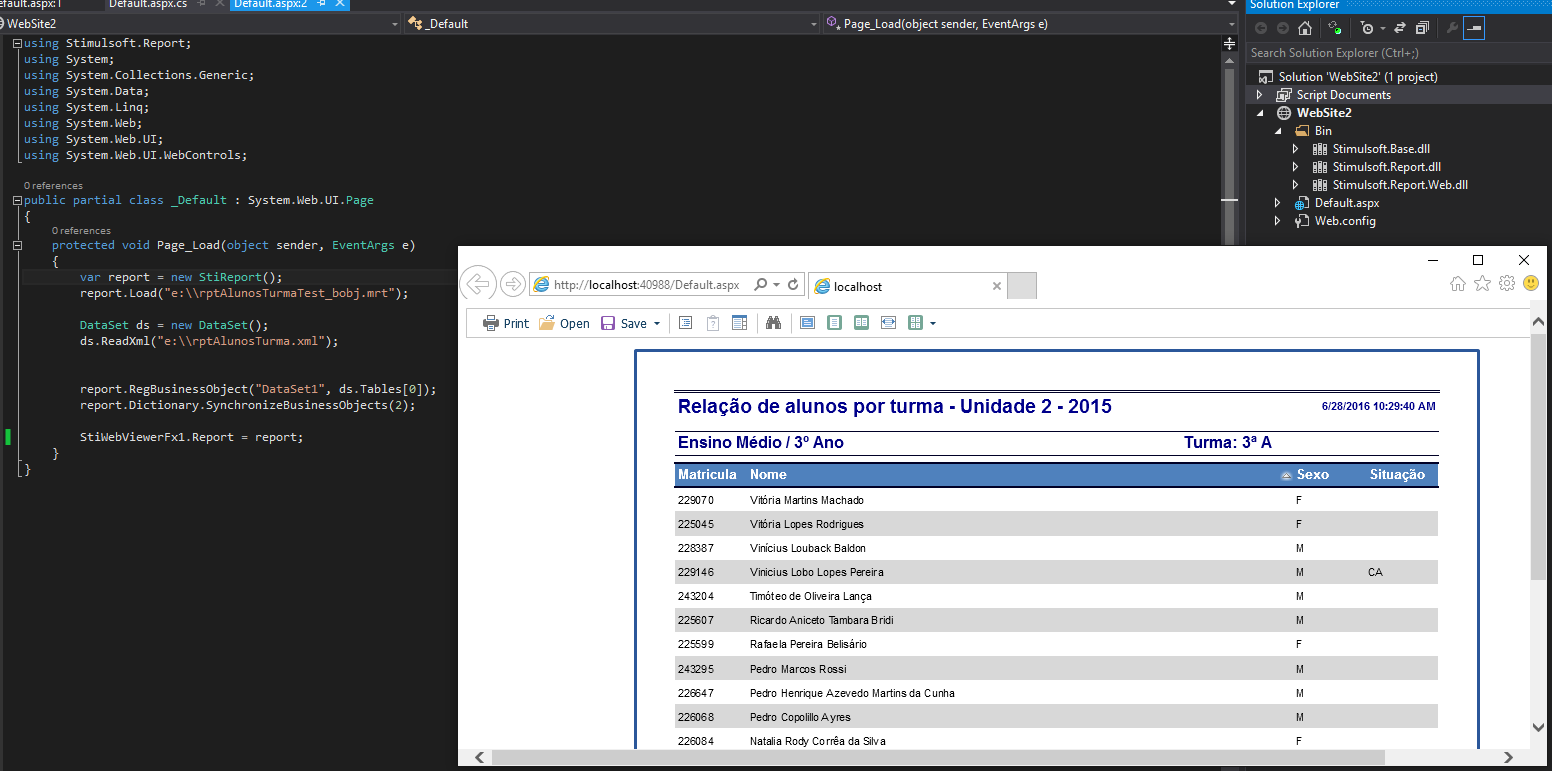
Task: Print the report from the viewer toolbar
Action: 505,323
